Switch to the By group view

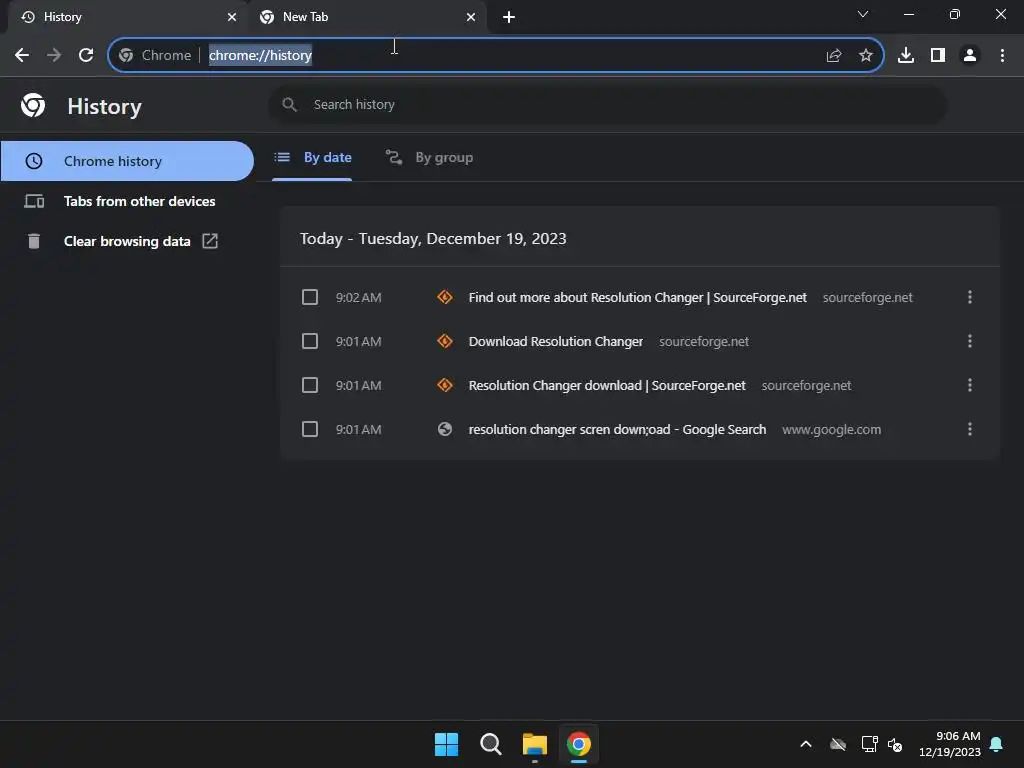pos(429,157)
